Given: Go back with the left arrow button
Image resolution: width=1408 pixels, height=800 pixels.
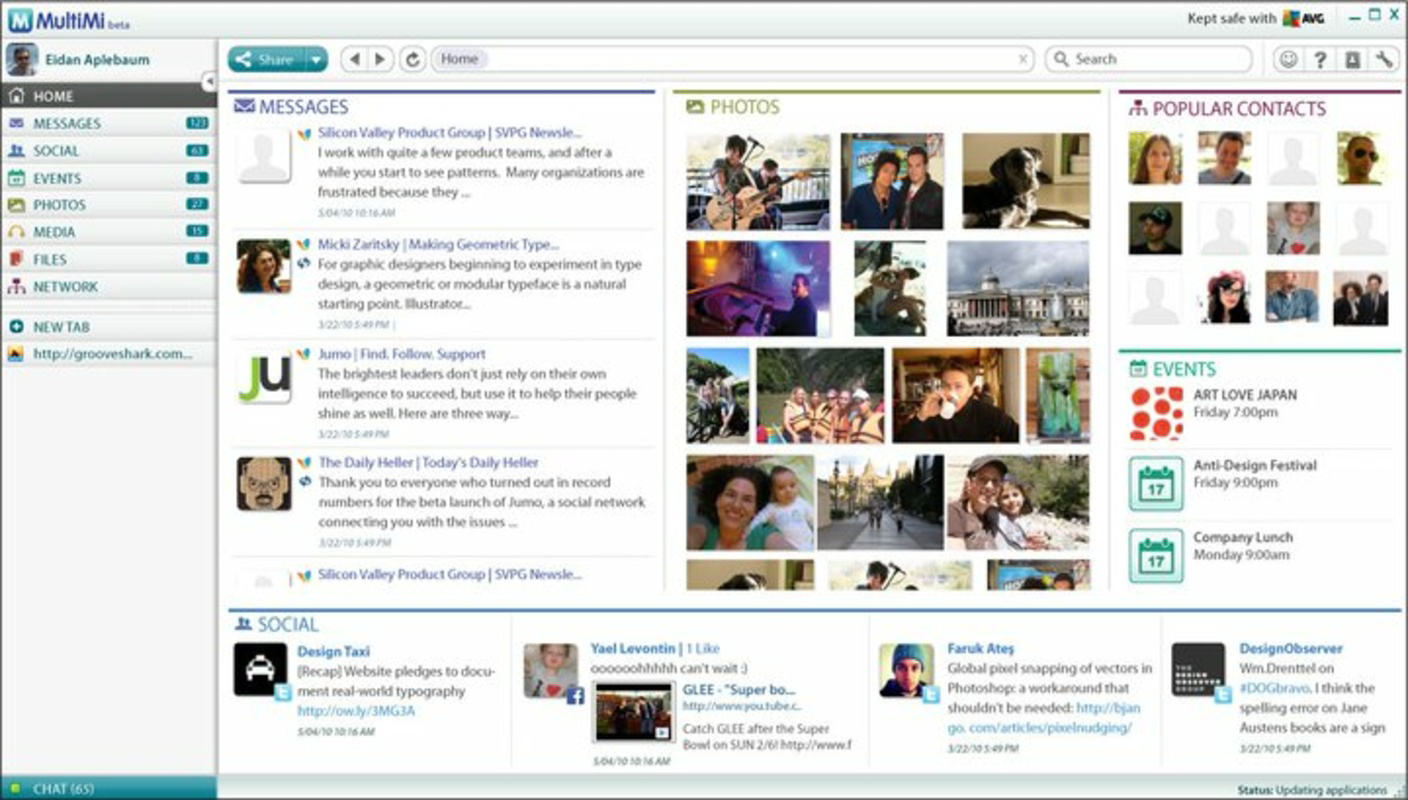Looking at the screenshot, I should click(x=353, y=59).
